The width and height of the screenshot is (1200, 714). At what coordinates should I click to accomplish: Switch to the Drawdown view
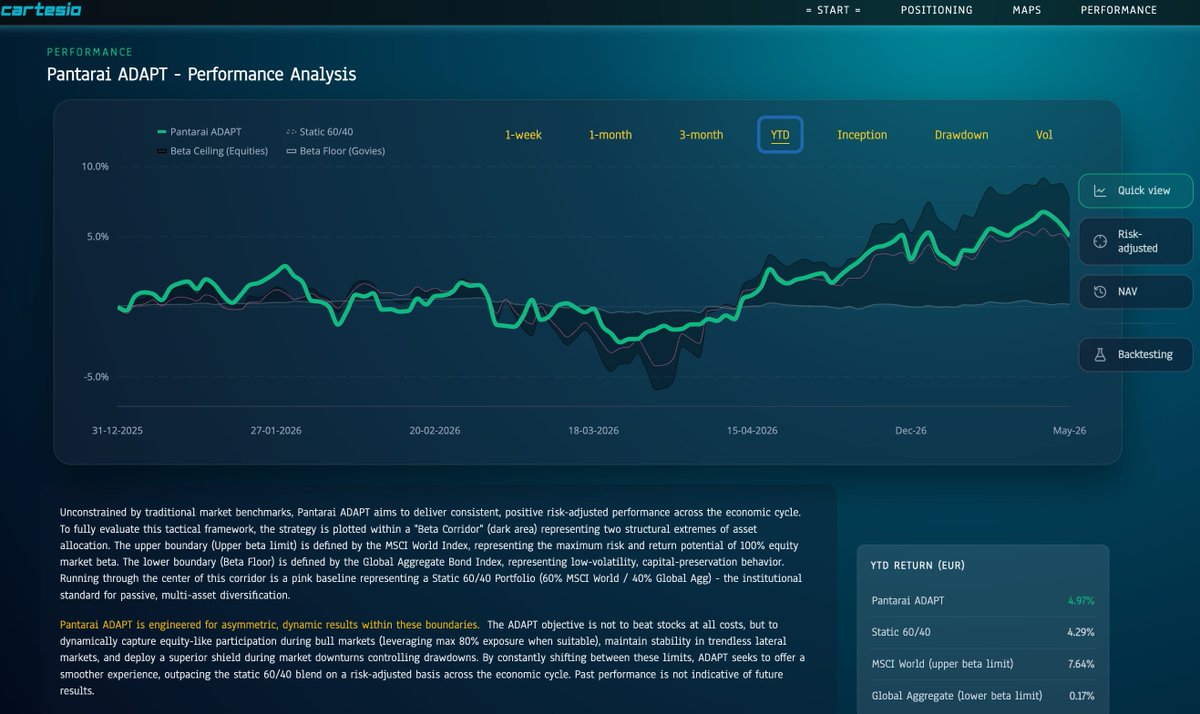click(x=961, y=135)
